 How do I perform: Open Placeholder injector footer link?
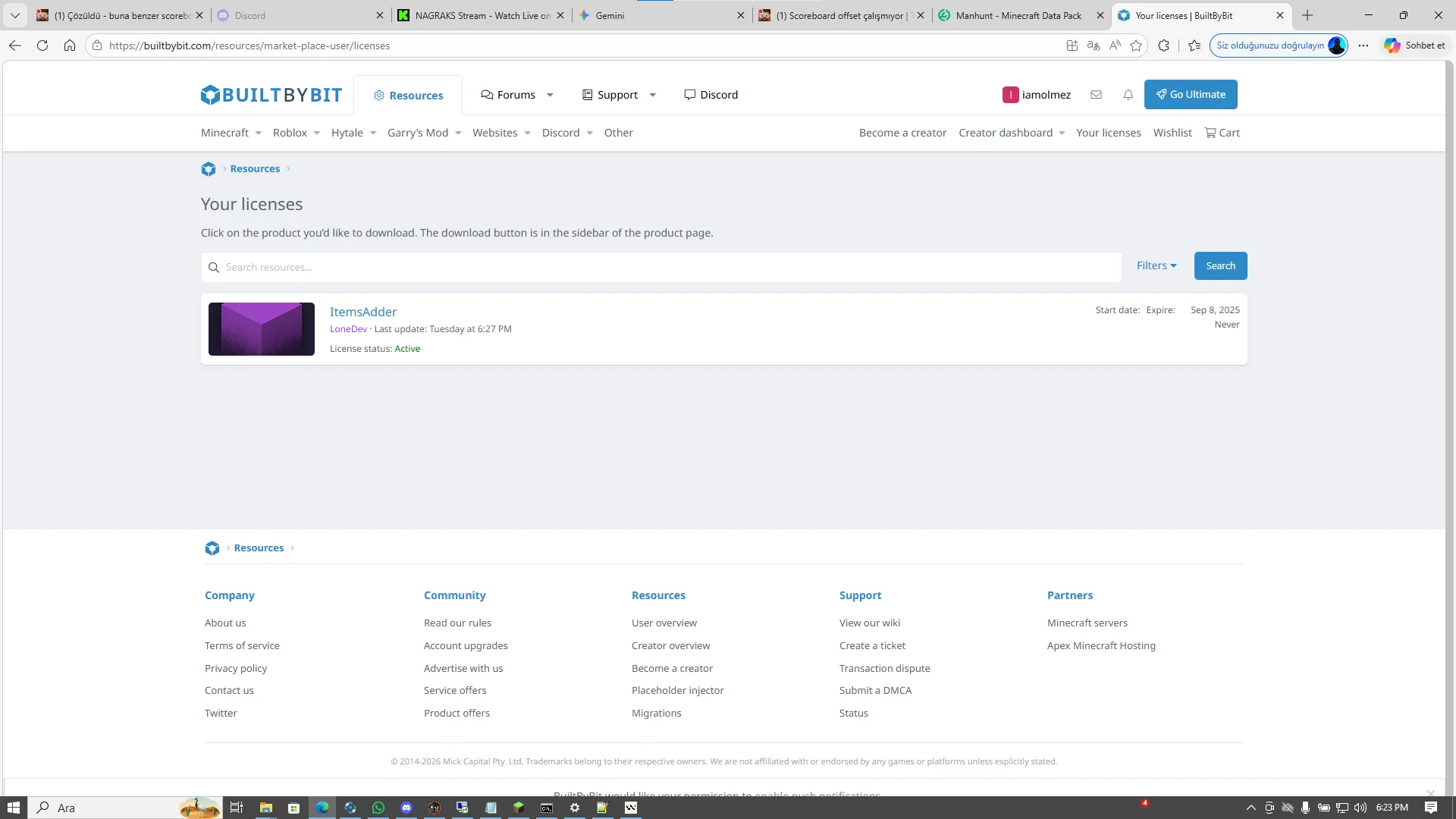tap(677, 690)
